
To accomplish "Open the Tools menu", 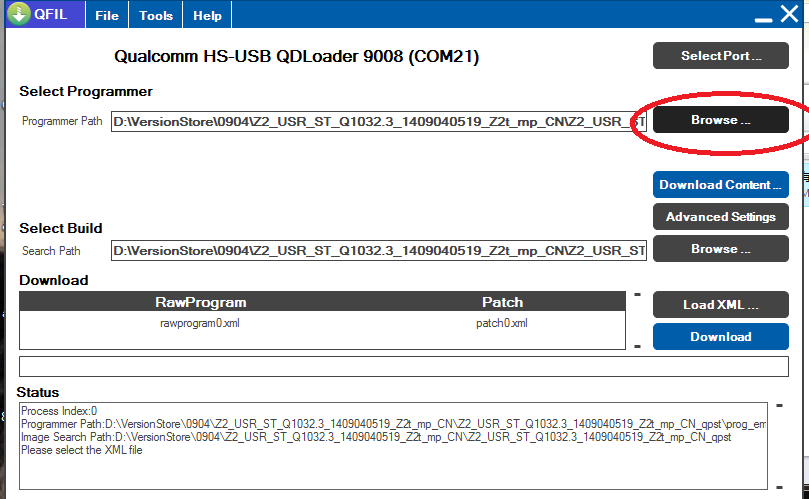I will click(x=156, y=16).
